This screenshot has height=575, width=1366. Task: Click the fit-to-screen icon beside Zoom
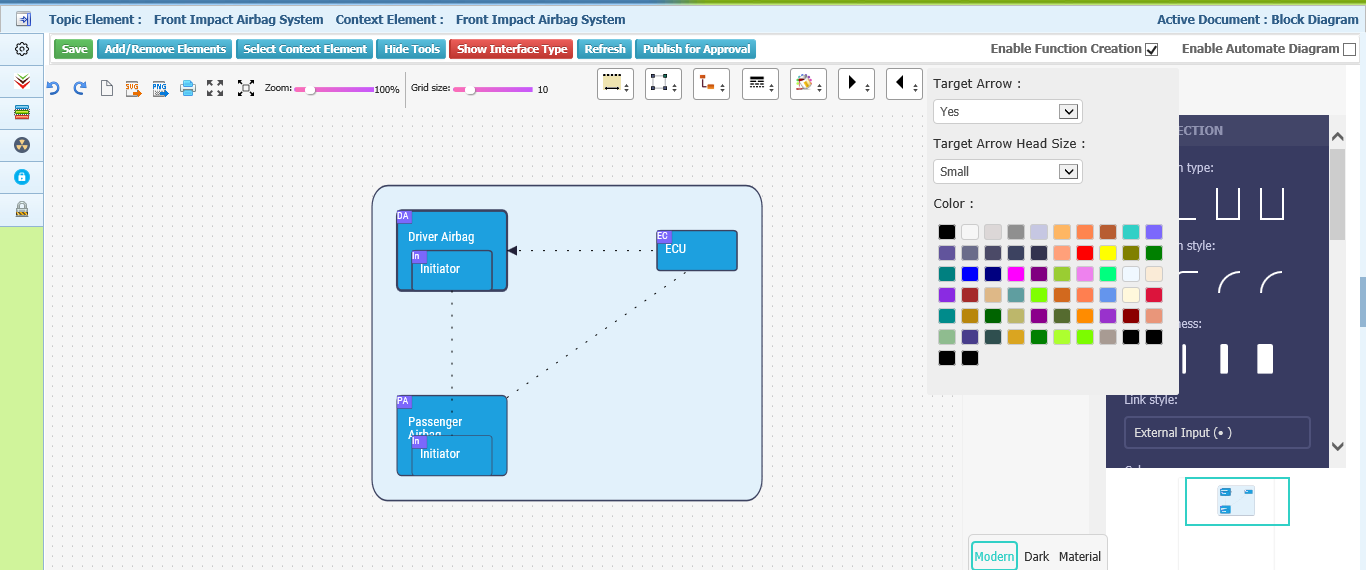(246, 88)
